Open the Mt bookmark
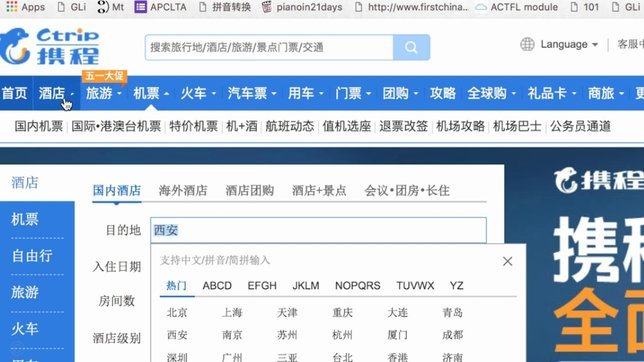644x362 pixels. (110, 7)
